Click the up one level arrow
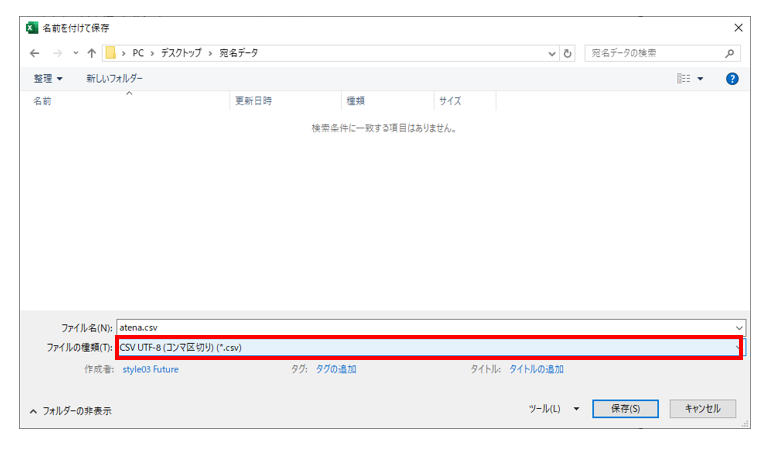Image resolution: width=772 pixels, height=450 pixels. 92,53
